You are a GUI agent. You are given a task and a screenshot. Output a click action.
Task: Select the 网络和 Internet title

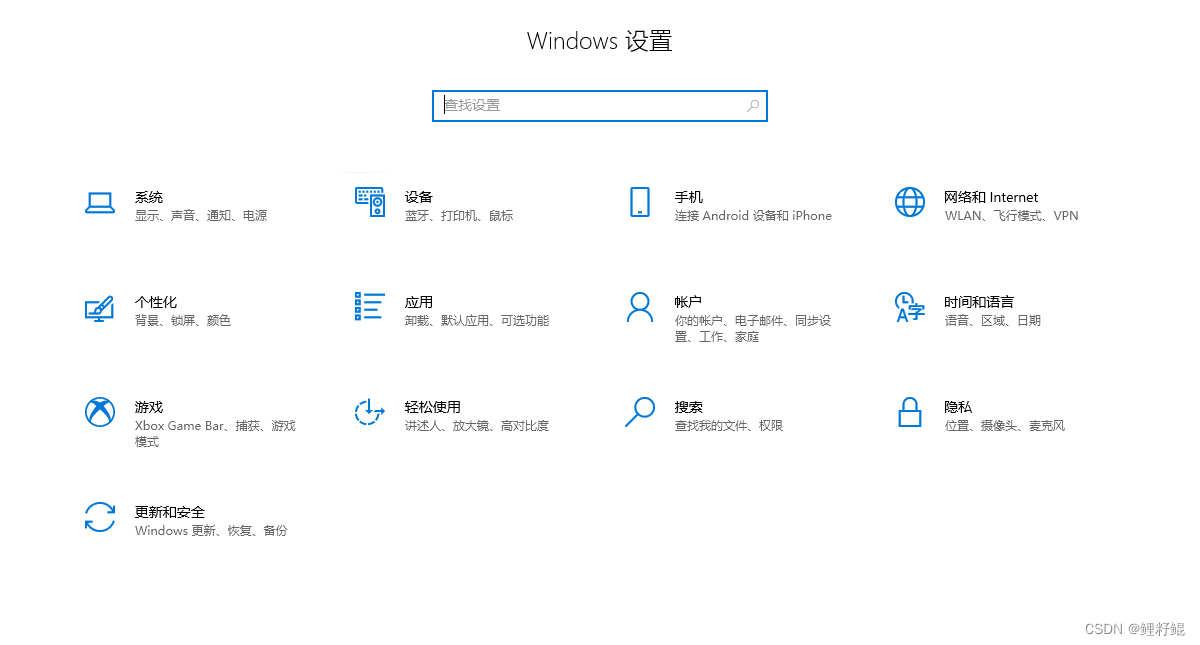pyautogui.click(x=991, y=197)
